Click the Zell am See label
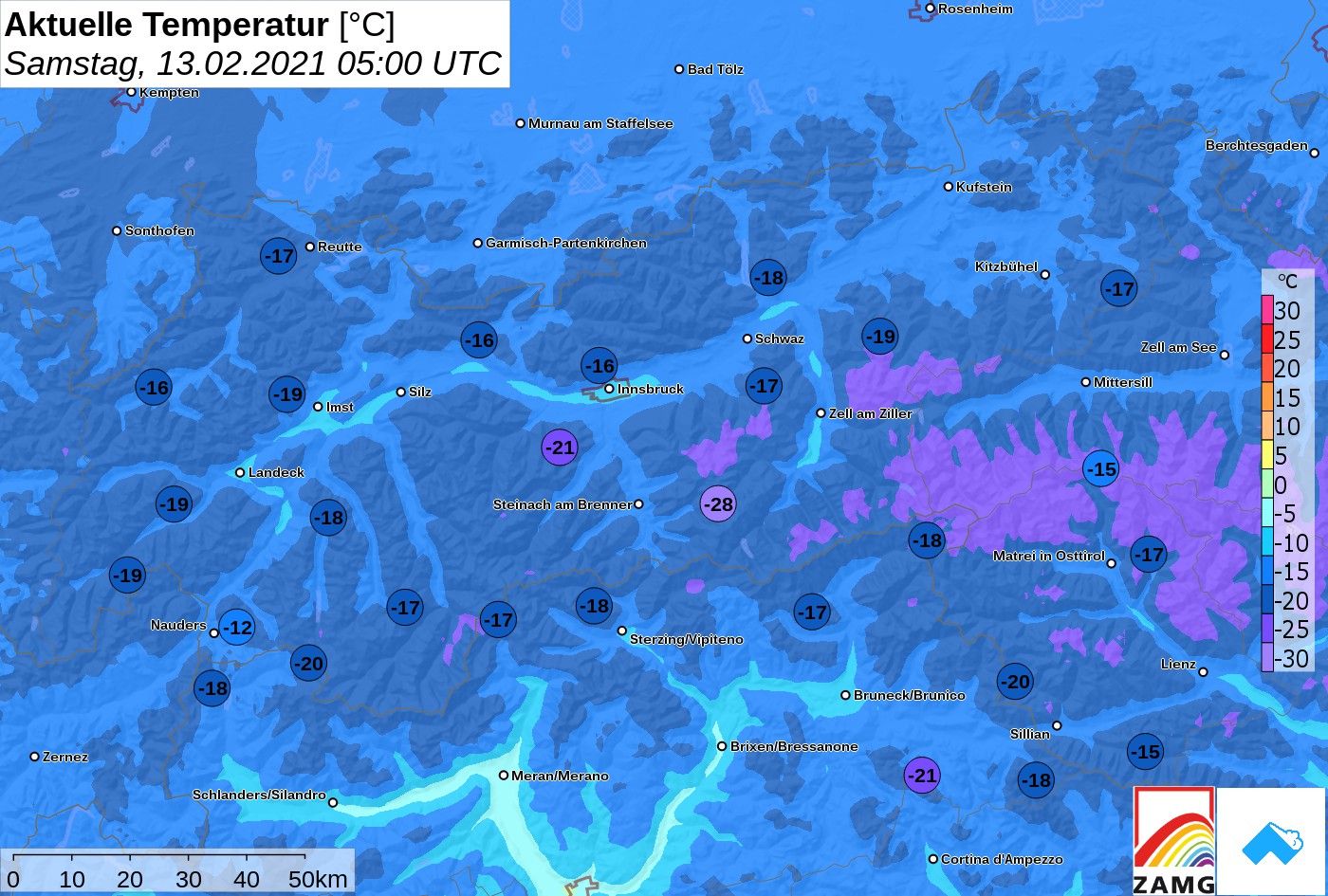Viewport: 1328px width, 896px height. point(1178,347)
